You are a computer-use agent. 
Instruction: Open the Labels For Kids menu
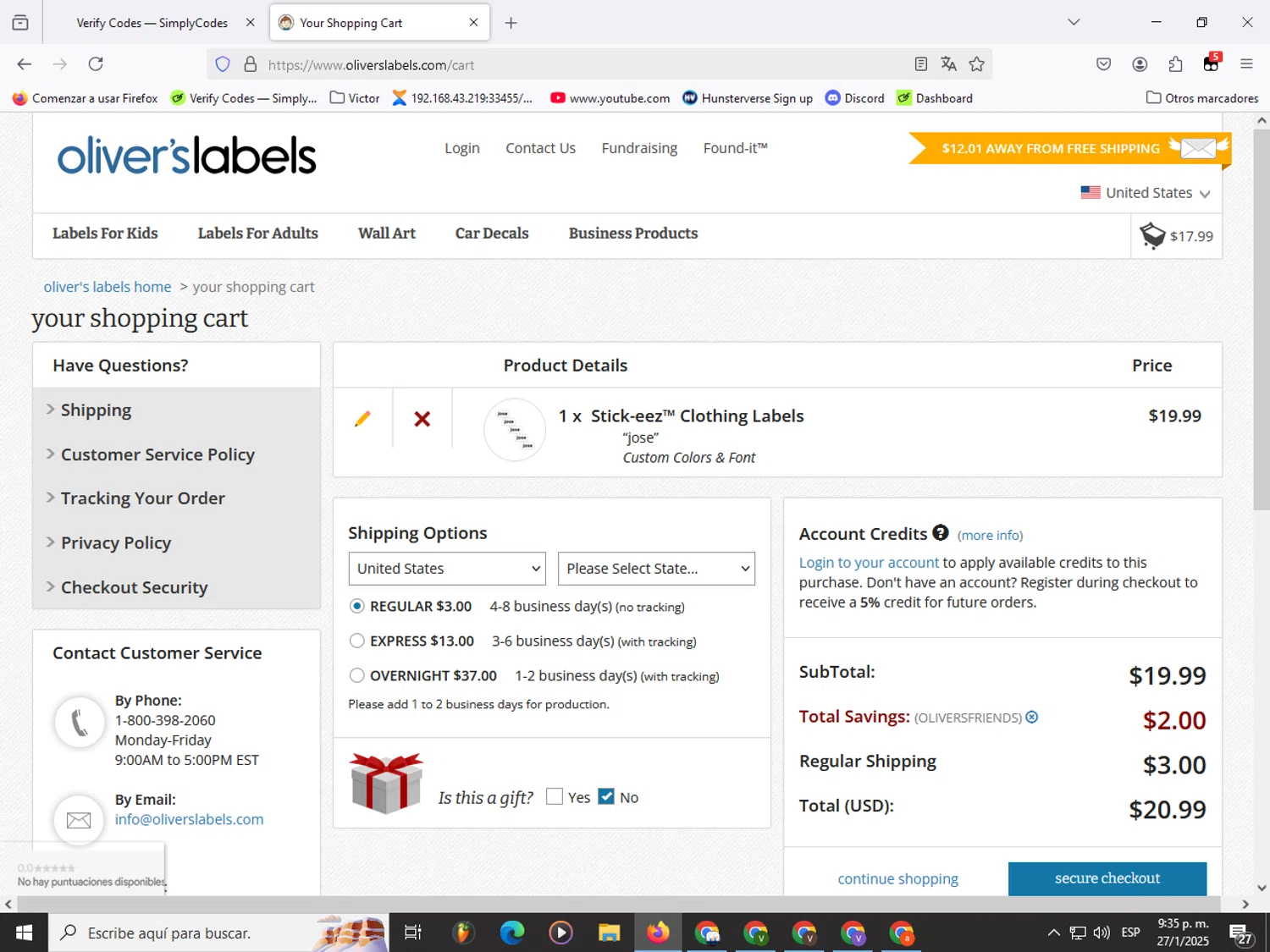(105, 234)
